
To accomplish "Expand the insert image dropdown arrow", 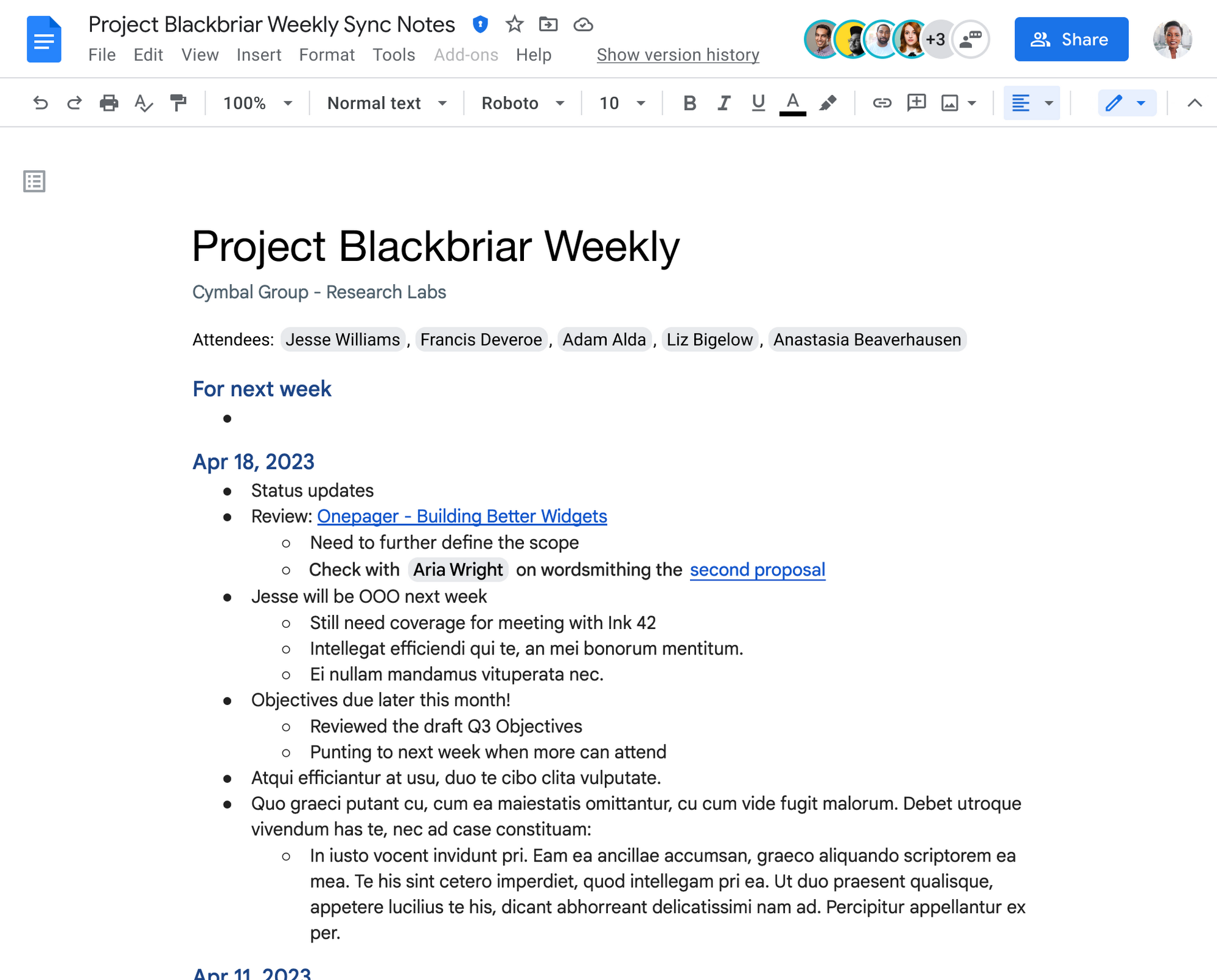I will coord(972,103).
